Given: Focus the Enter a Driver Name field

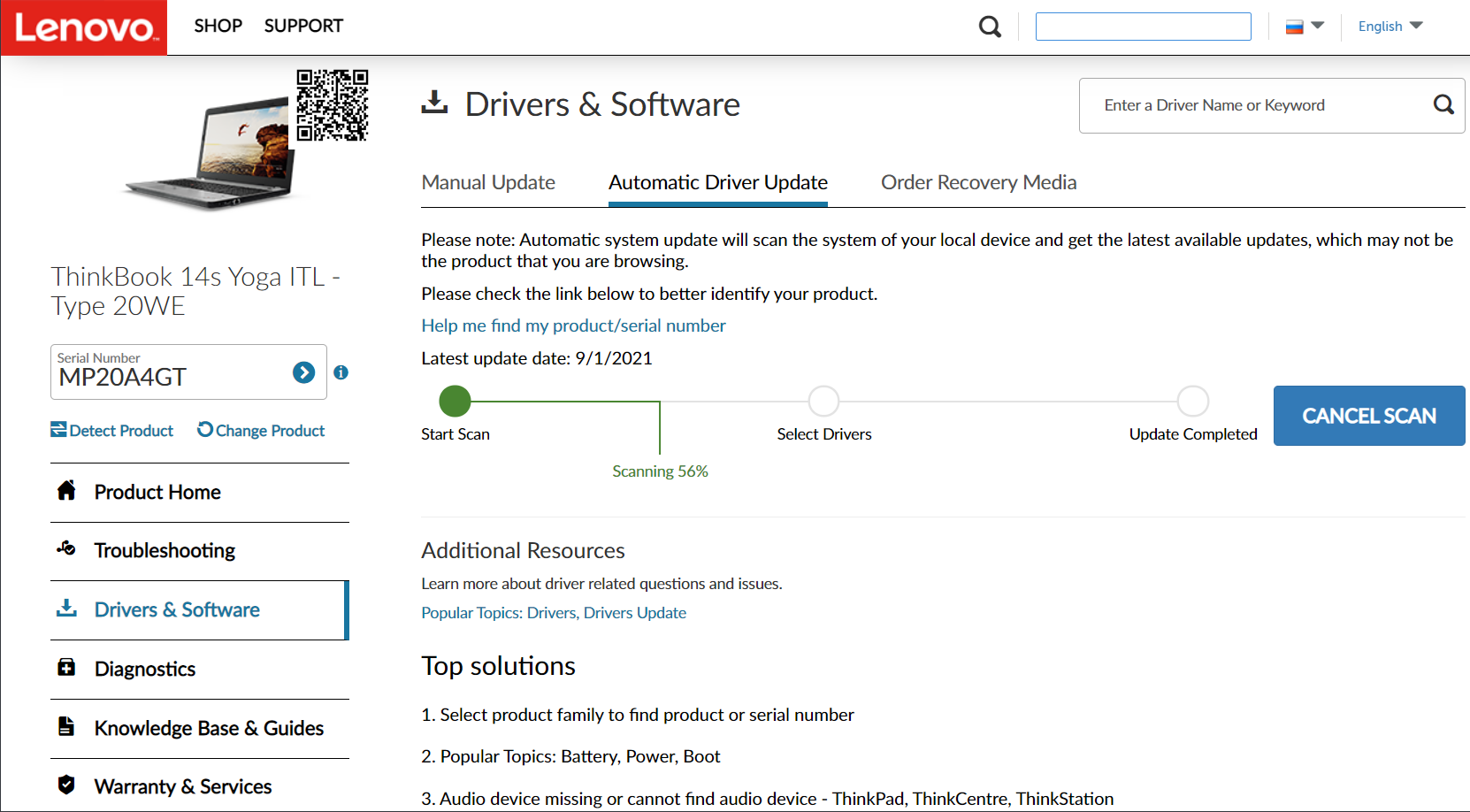Looking at the screenshot, I should [1256, 105].
